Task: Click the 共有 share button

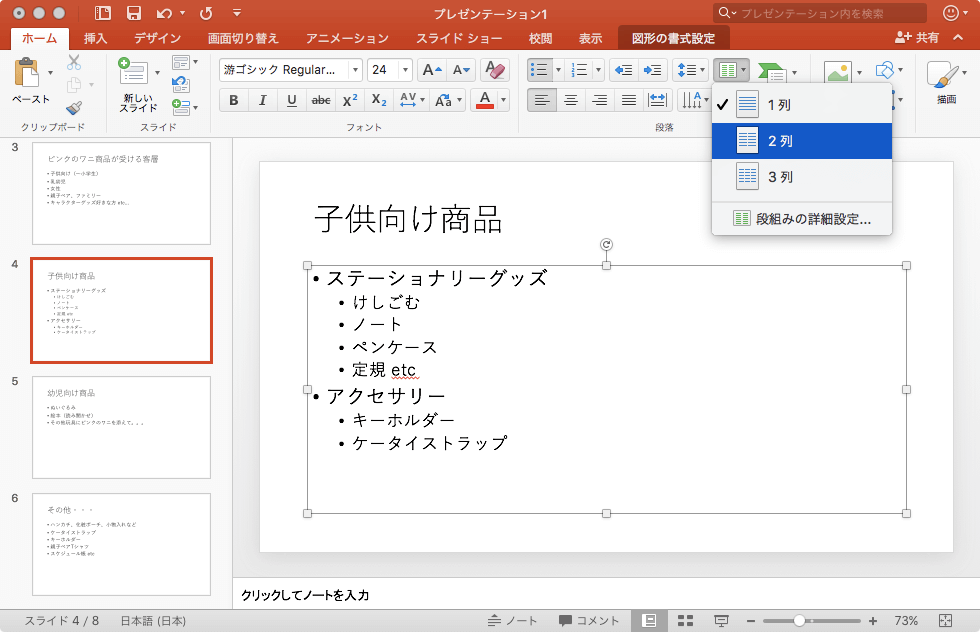Action: coord(917,37)
